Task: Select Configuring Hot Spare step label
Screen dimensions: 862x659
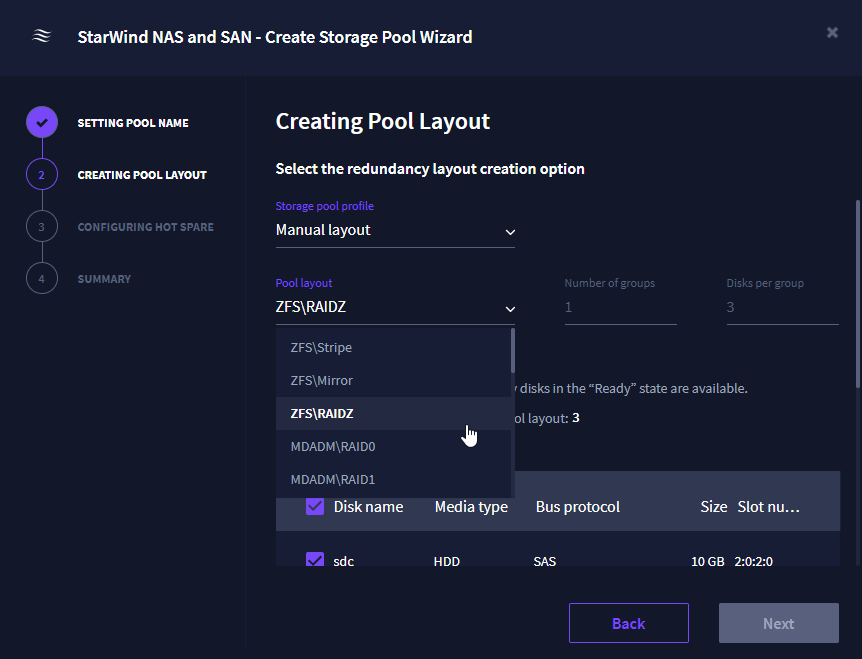Action: (146, 227)
